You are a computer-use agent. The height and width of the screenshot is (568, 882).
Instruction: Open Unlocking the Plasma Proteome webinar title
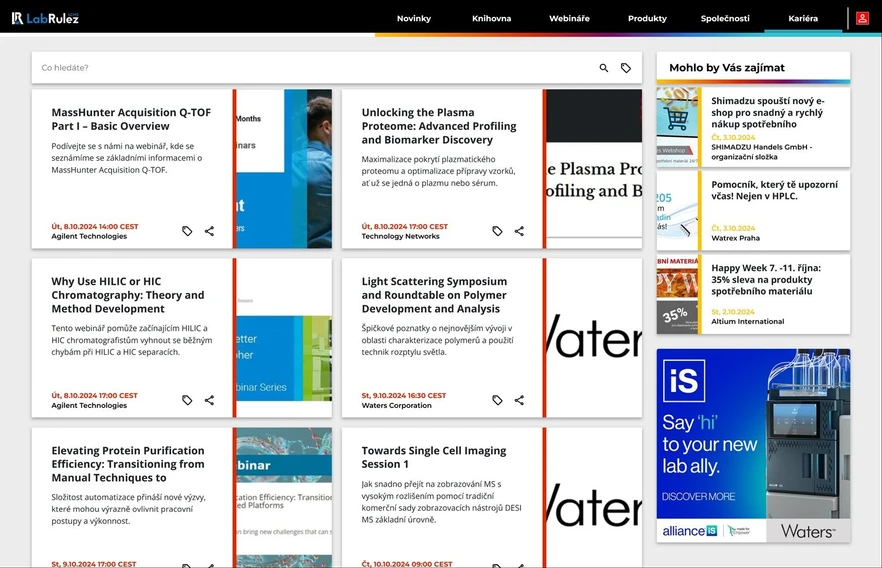[439, 126]
